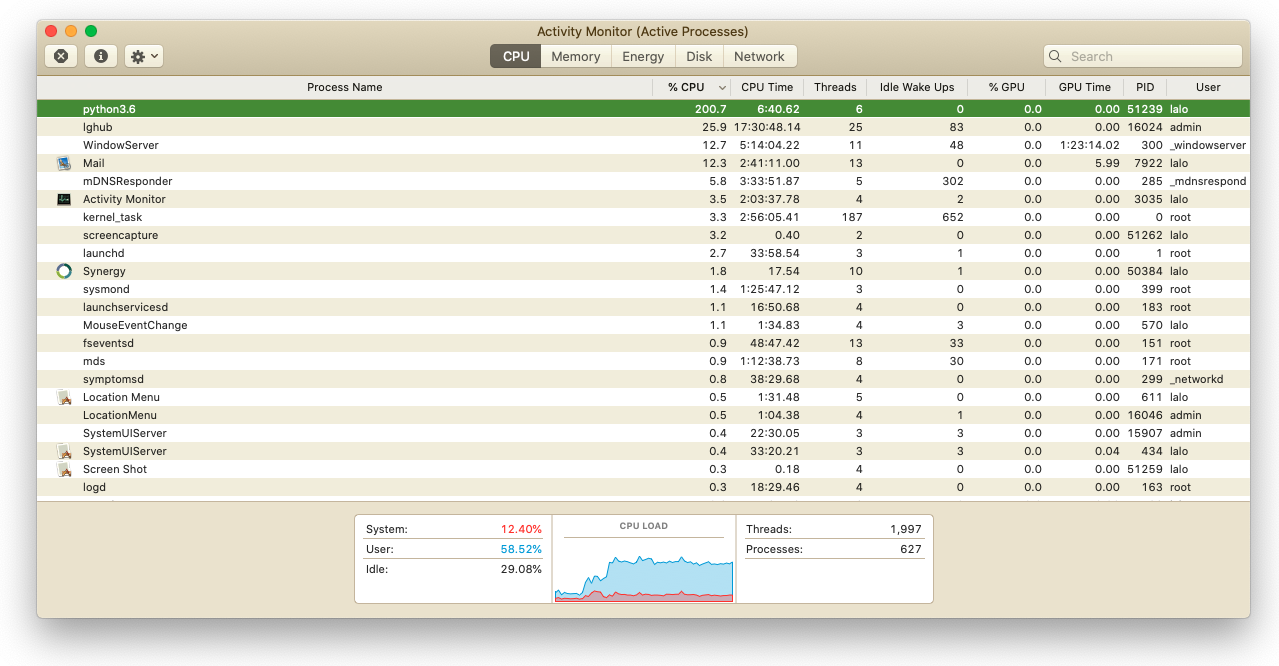Sort by Process Name column header
The image size is (1279, 666).
344,87
